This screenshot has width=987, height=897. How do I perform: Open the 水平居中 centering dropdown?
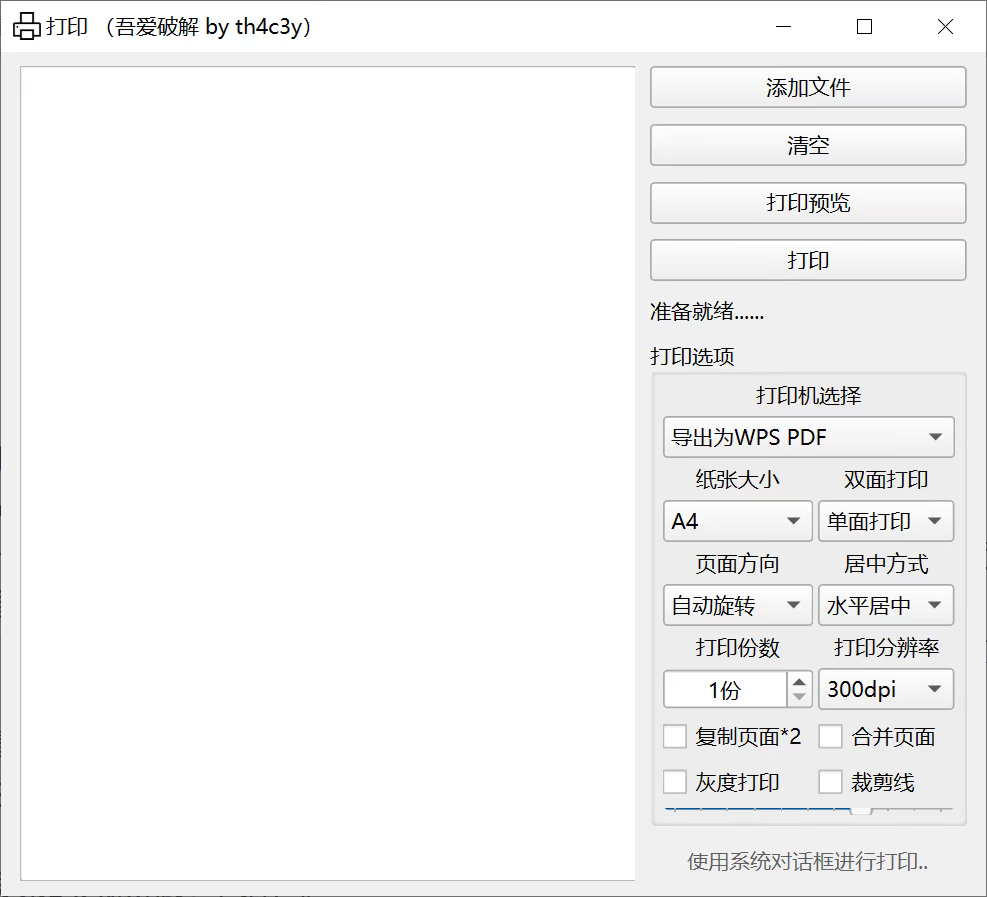(x=885, y=605)
